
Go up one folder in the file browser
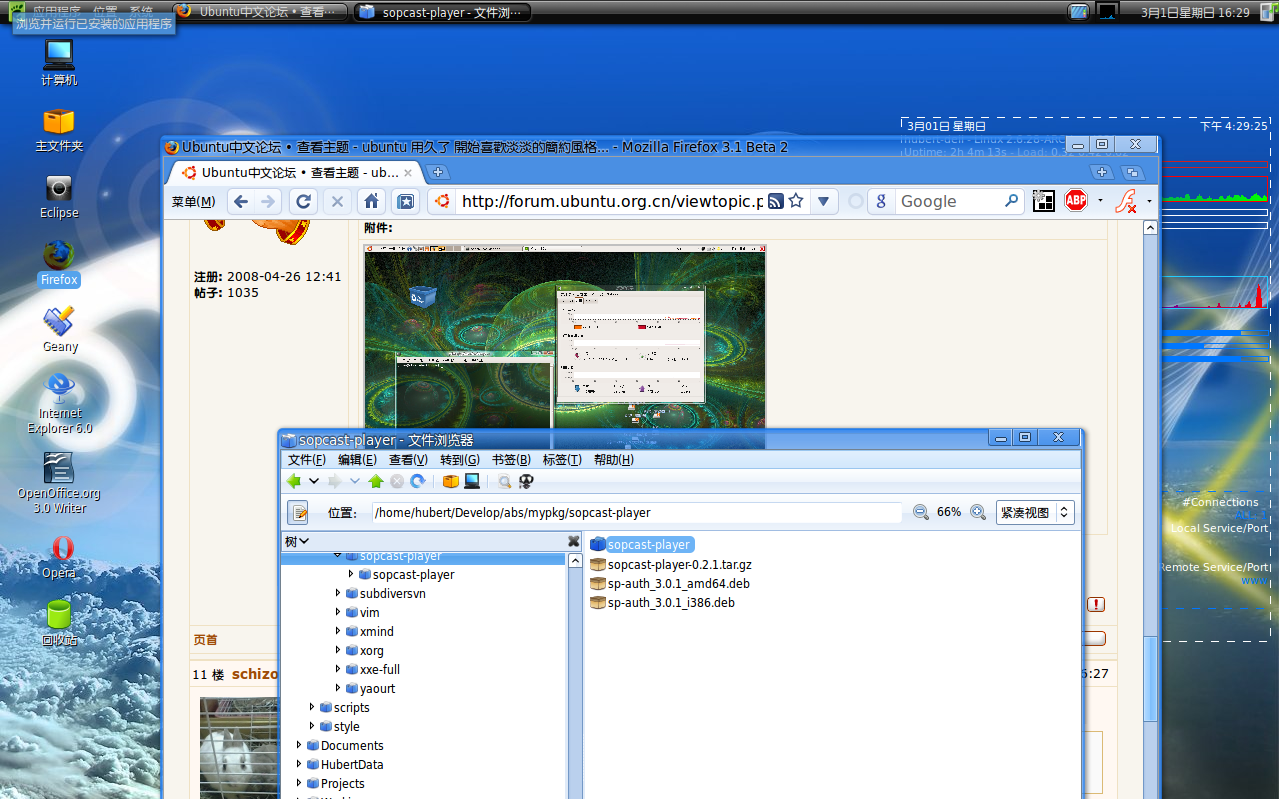[376, 481]
